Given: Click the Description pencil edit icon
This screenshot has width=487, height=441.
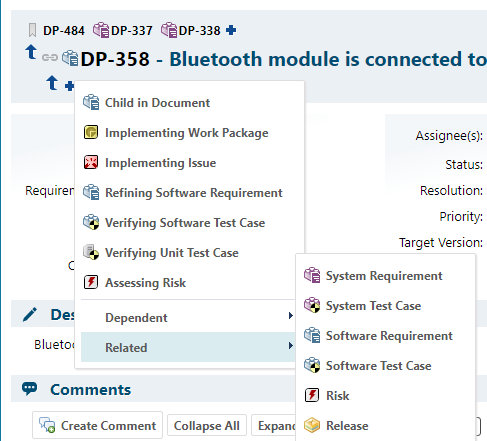Looking at the screenshot, I should coord(30,315).
